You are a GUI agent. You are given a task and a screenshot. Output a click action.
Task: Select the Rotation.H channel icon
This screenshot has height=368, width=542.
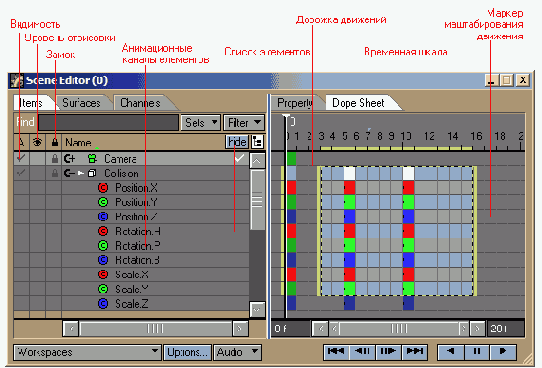tap(103, 231)
